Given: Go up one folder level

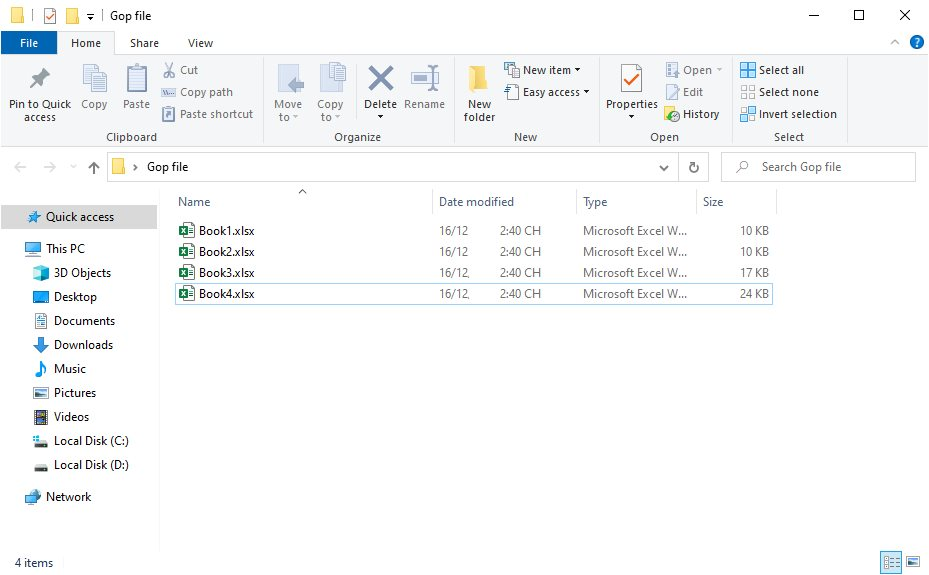Looking at the screenshot, I should point(94,167).
